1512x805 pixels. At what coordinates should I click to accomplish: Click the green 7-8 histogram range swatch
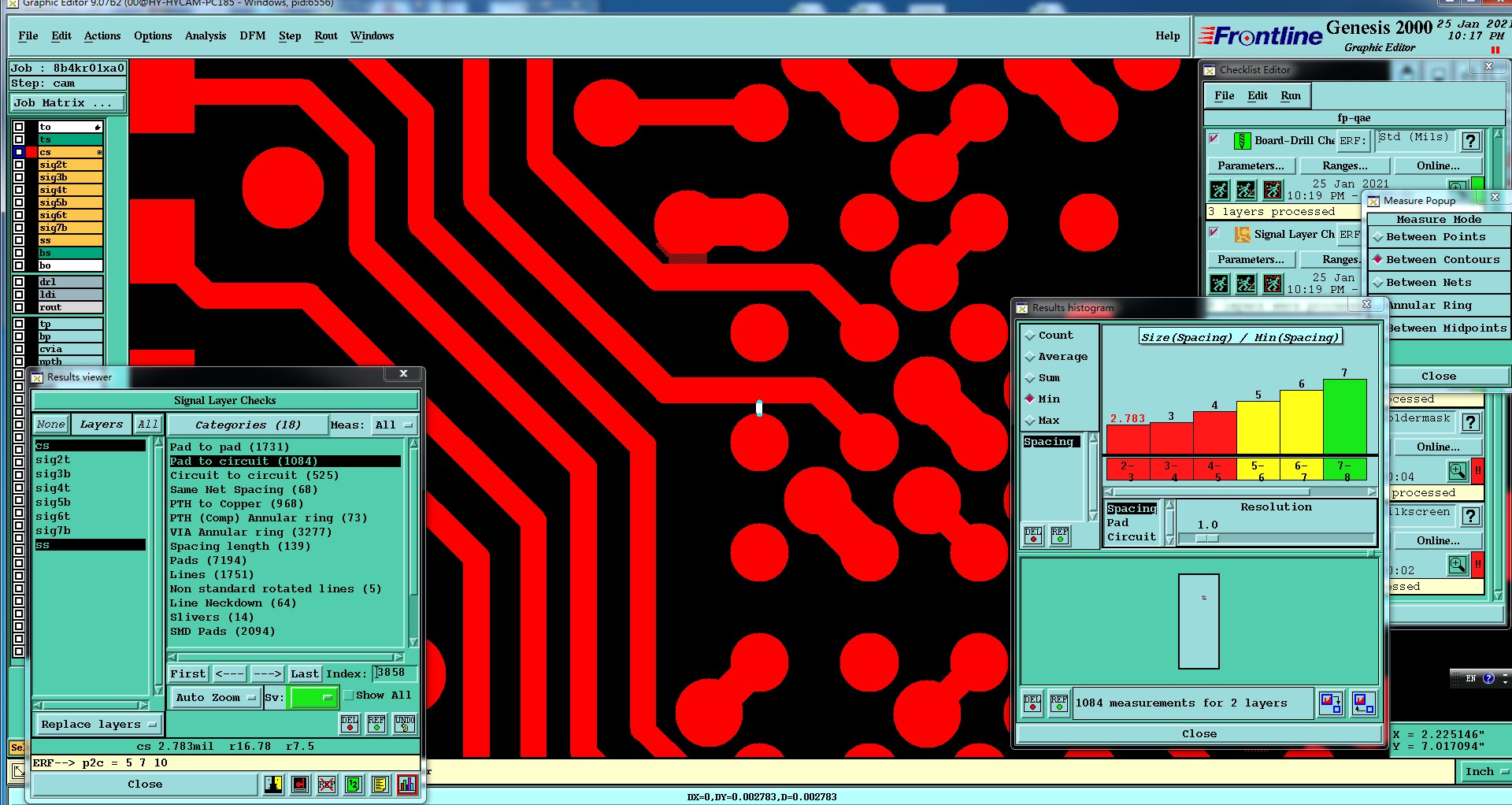click(1343, 470)
